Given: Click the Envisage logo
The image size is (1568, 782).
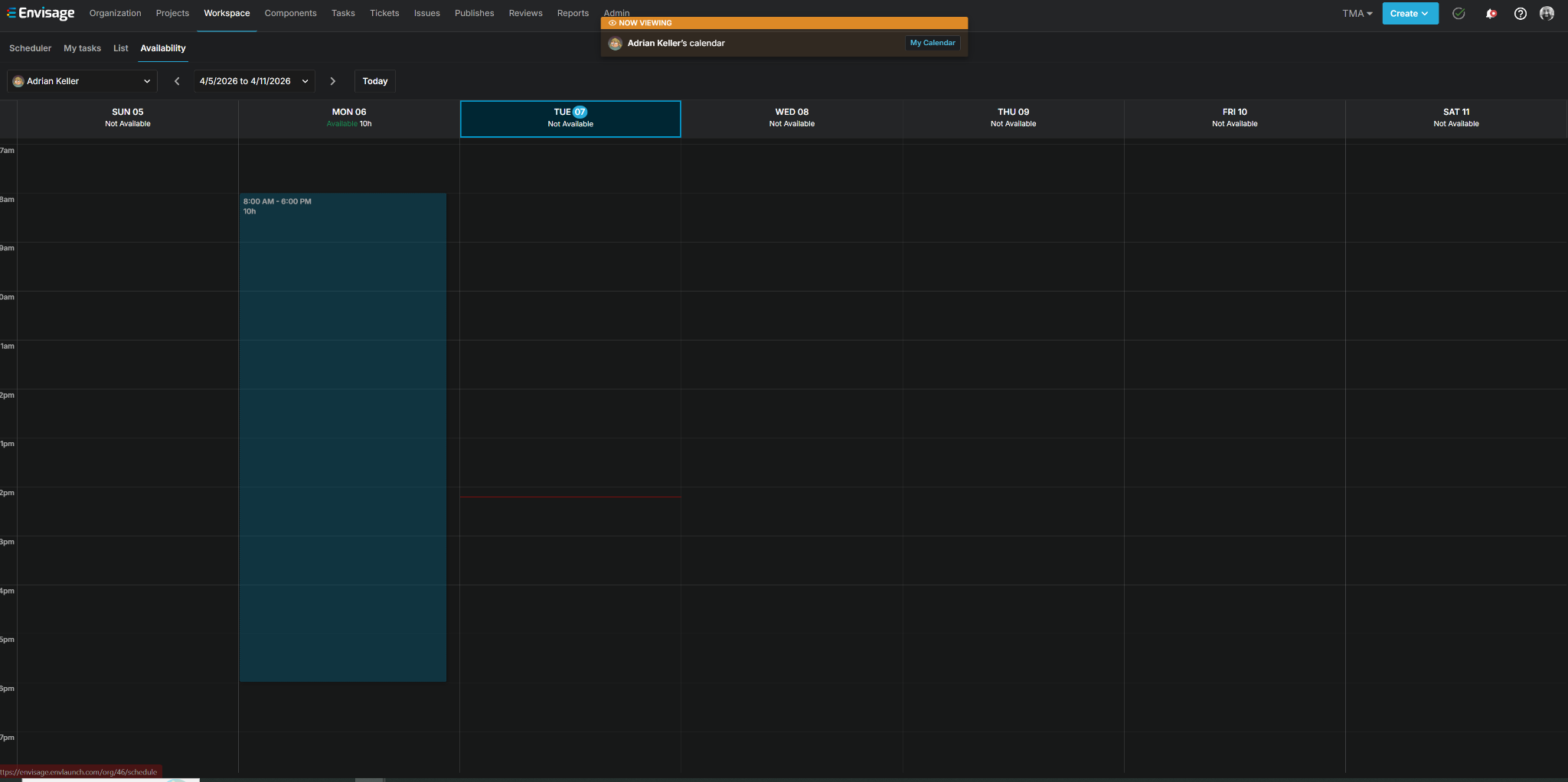Looking at the screenshot, I should coord(41,13).
